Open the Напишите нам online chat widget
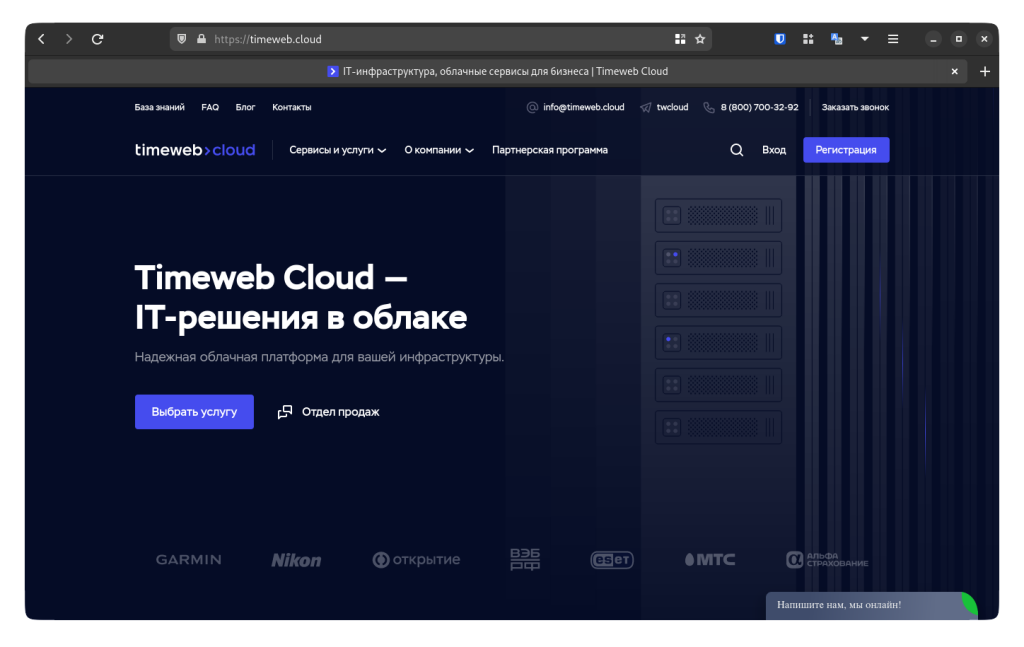 [871, 605]
